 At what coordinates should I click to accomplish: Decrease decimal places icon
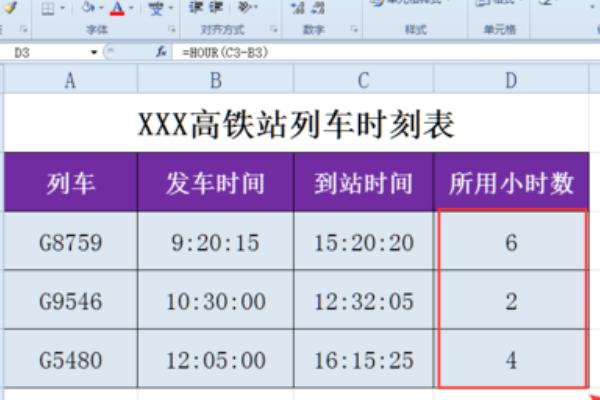tap(318, 8)
